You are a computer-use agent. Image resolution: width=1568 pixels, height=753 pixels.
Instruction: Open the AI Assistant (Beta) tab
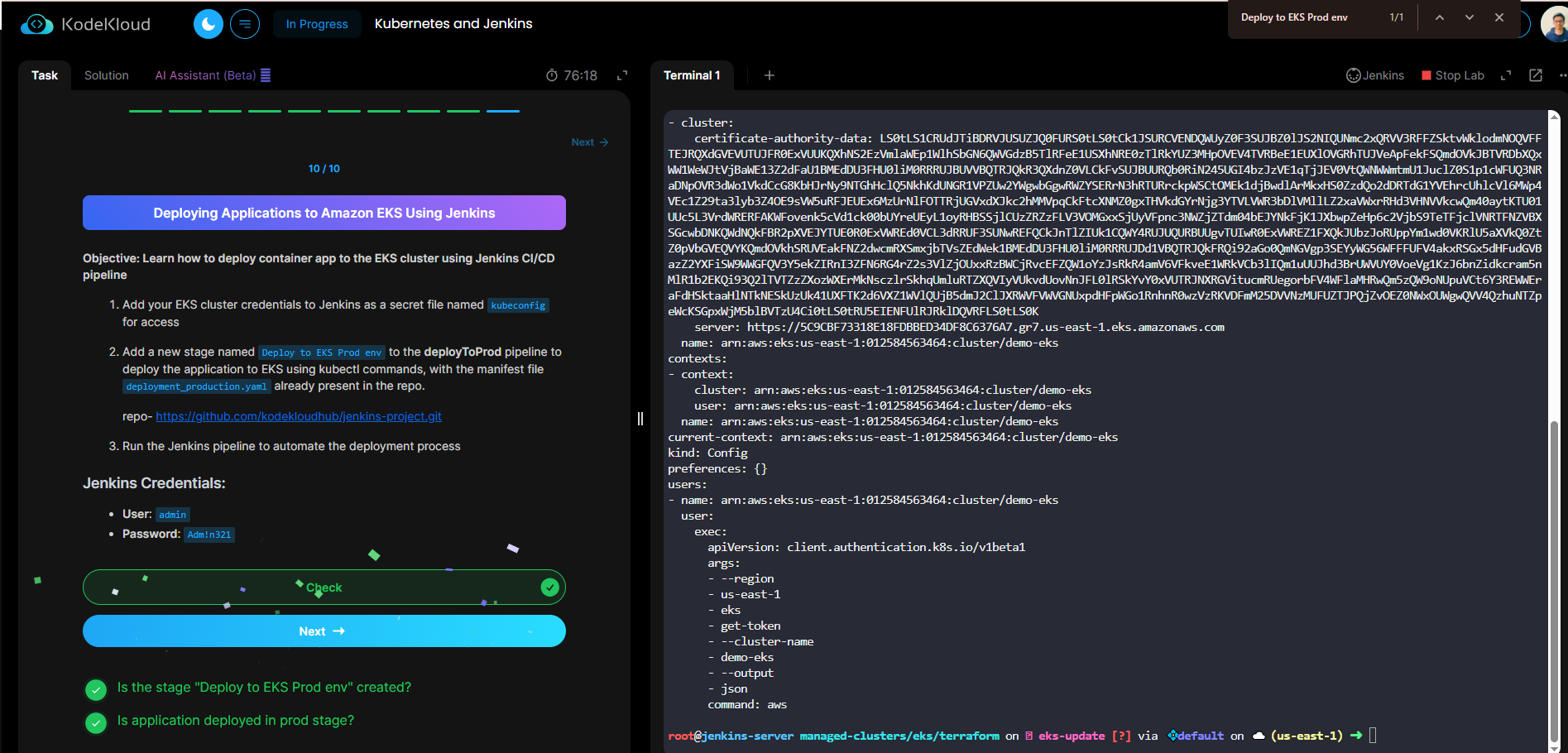click(x=213, y=75)
